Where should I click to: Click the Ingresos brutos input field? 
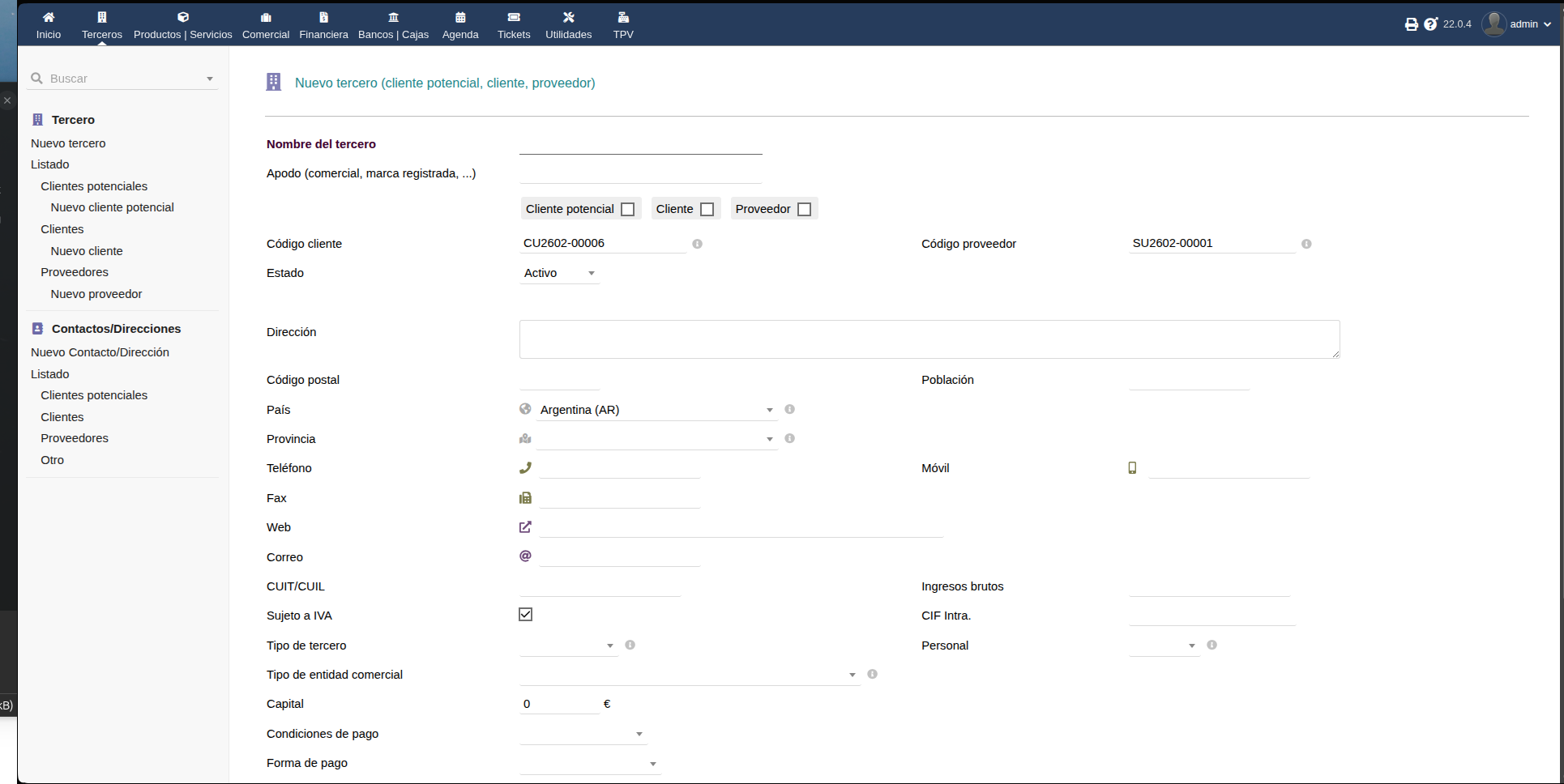tap(1210, 586)
